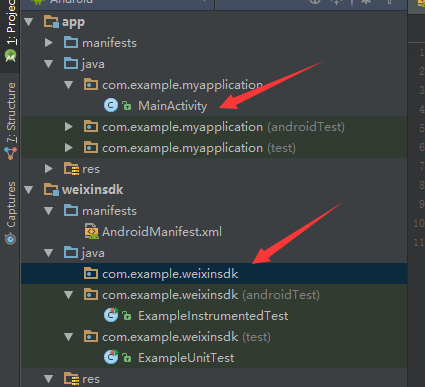This screenshot has width=425, height=387.
Task: Select com.example.myapplication (test) label
Action: pos(199,148)
